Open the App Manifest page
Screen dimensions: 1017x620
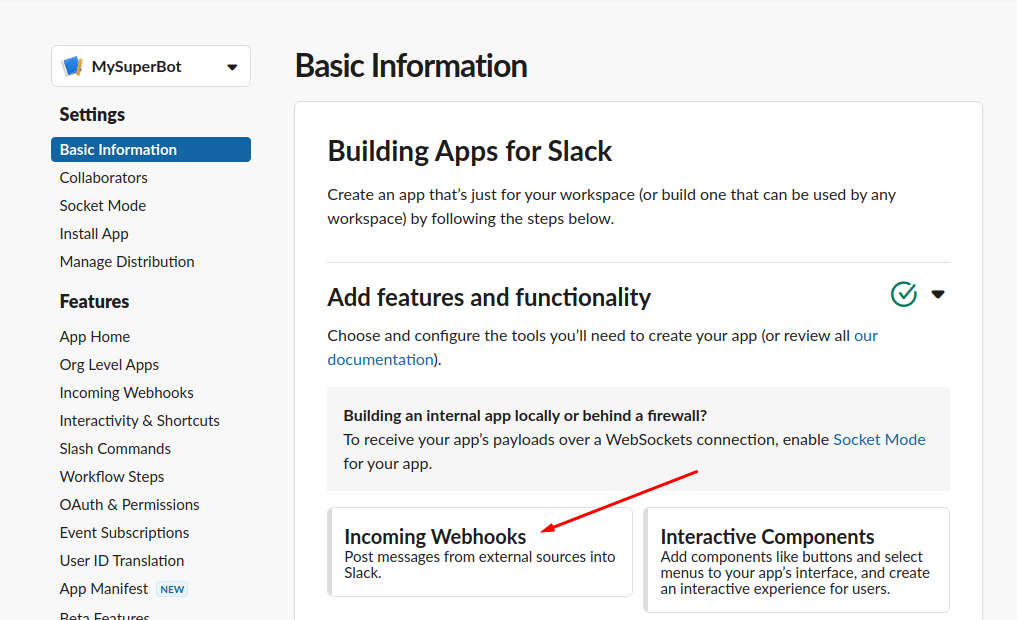pos(104,588)
